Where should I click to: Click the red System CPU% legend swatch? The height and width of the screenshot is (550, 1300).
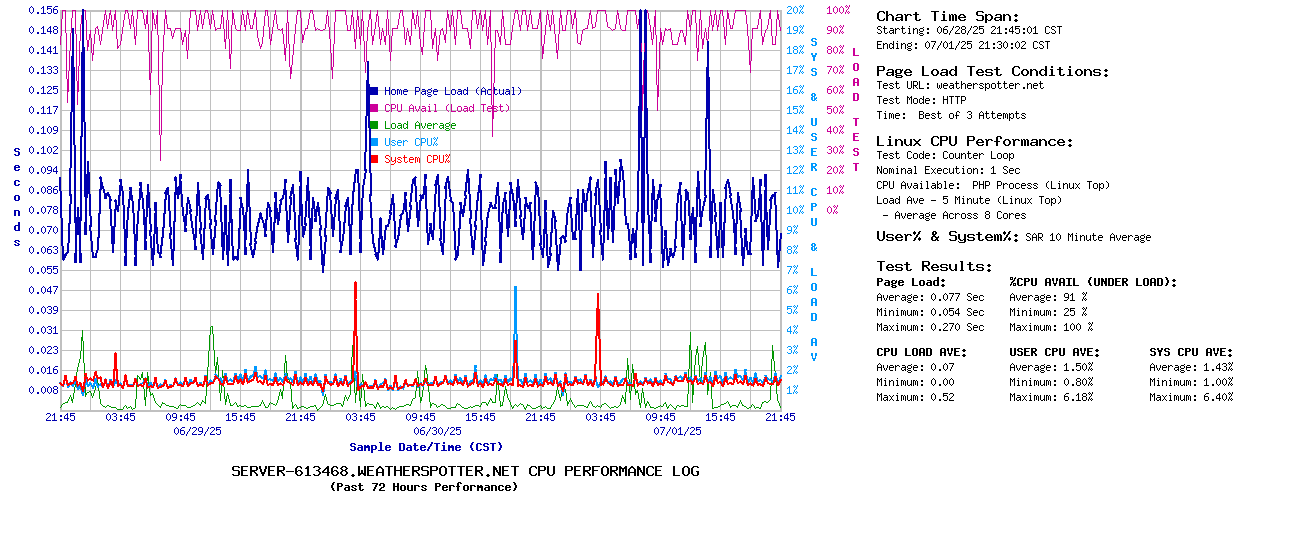pyautogui.click(x=374, y=159)
